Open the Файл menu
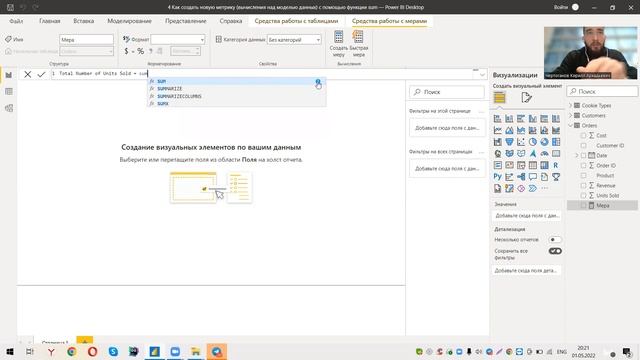Screen dimensions: 640x360 16,21
